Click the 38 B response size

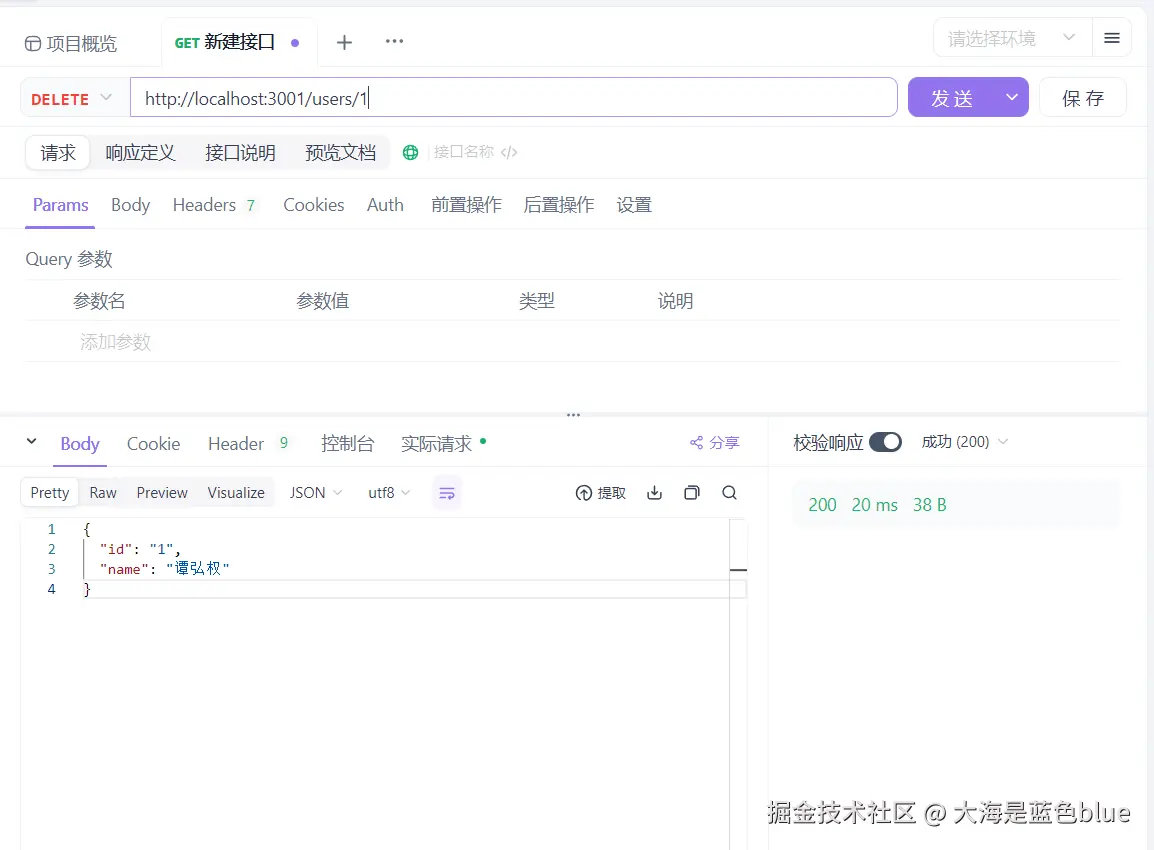pyautogui.click(x=930, y=505)
